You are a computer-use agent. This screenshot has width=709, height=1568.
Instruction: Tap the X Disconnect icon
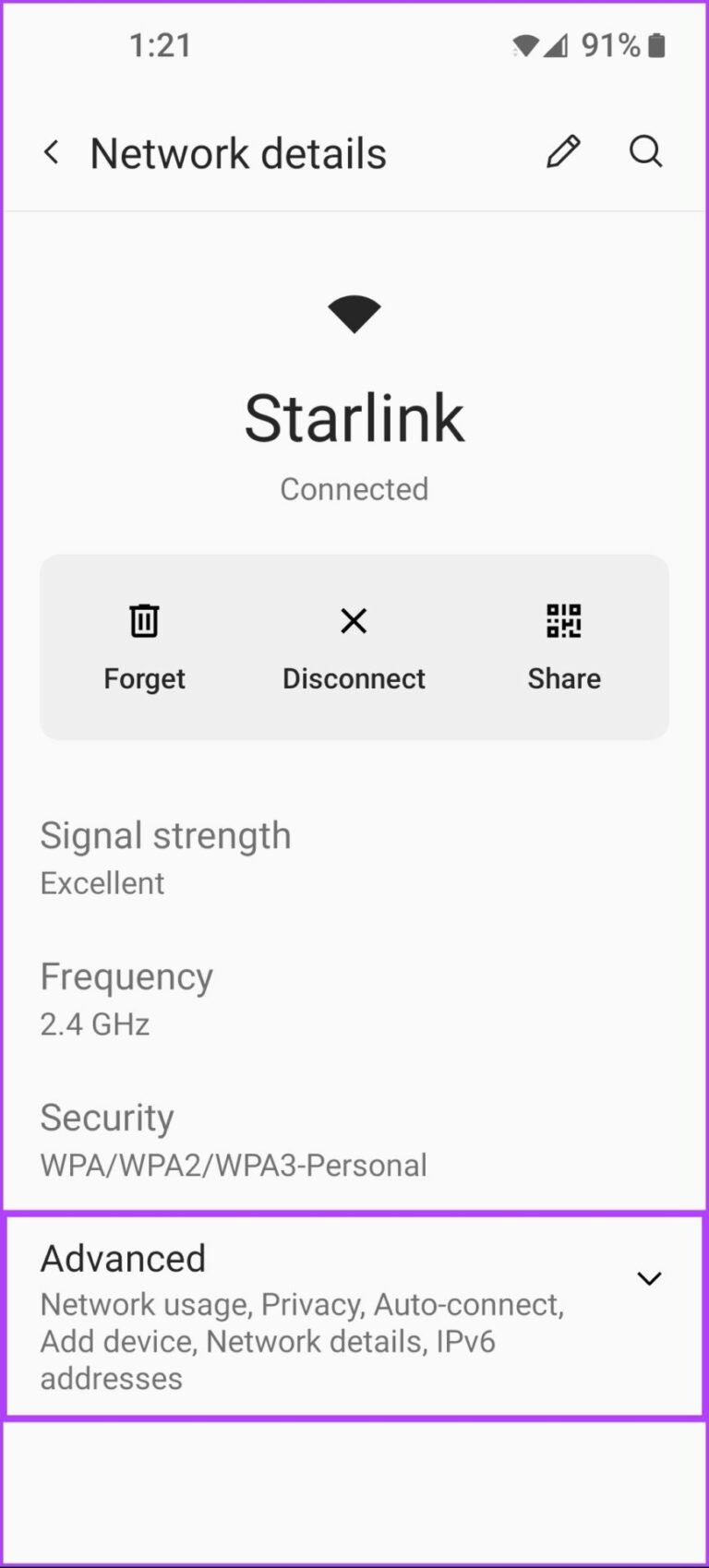(354, 620)
